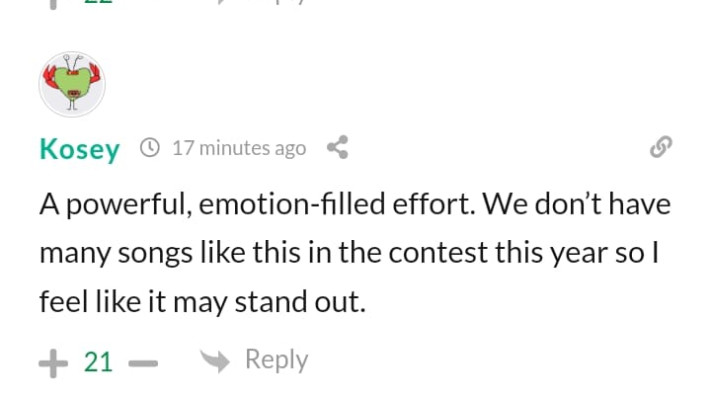Copy the comment permalink via the chain icon
Viewport: 711px width, 400px height.
(x=660, y=148)
